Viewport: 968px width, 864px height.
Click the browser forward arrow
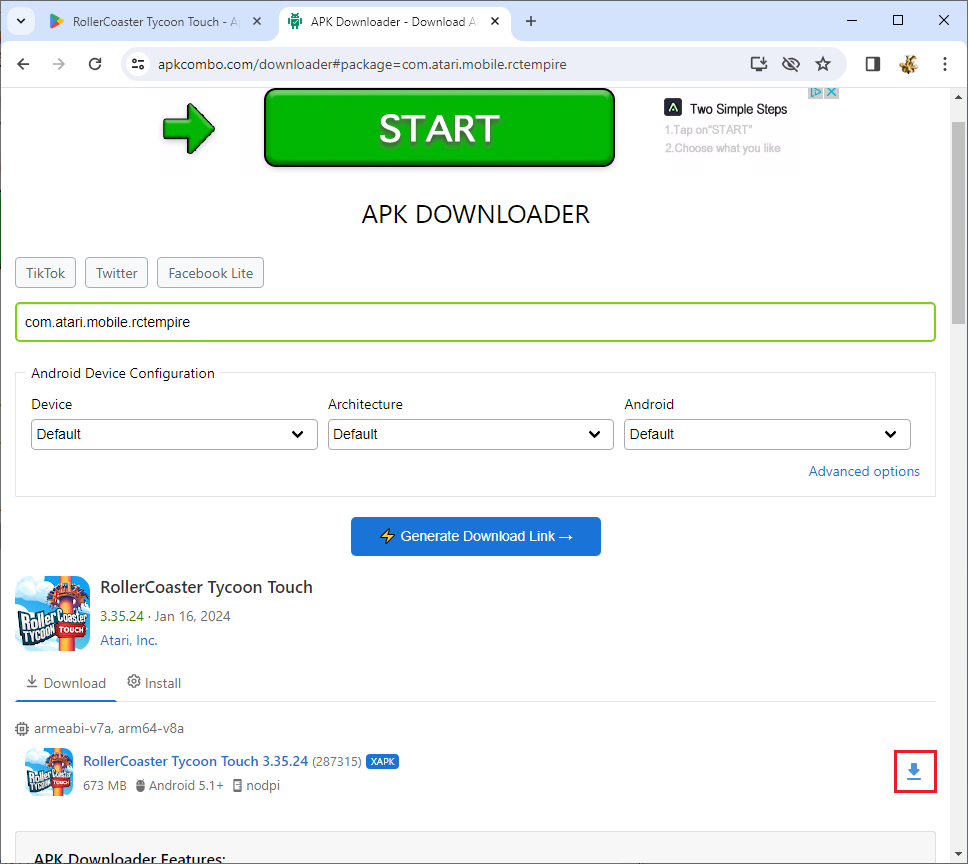click(x=59, y=64)
